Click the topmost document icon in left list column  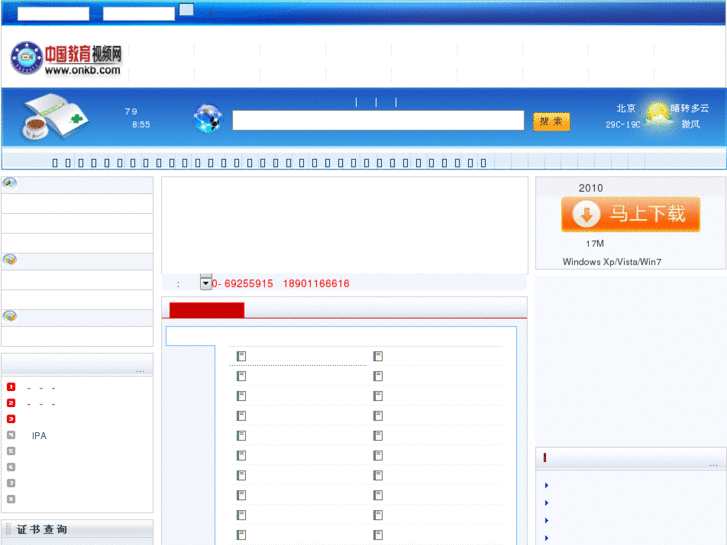241,356
